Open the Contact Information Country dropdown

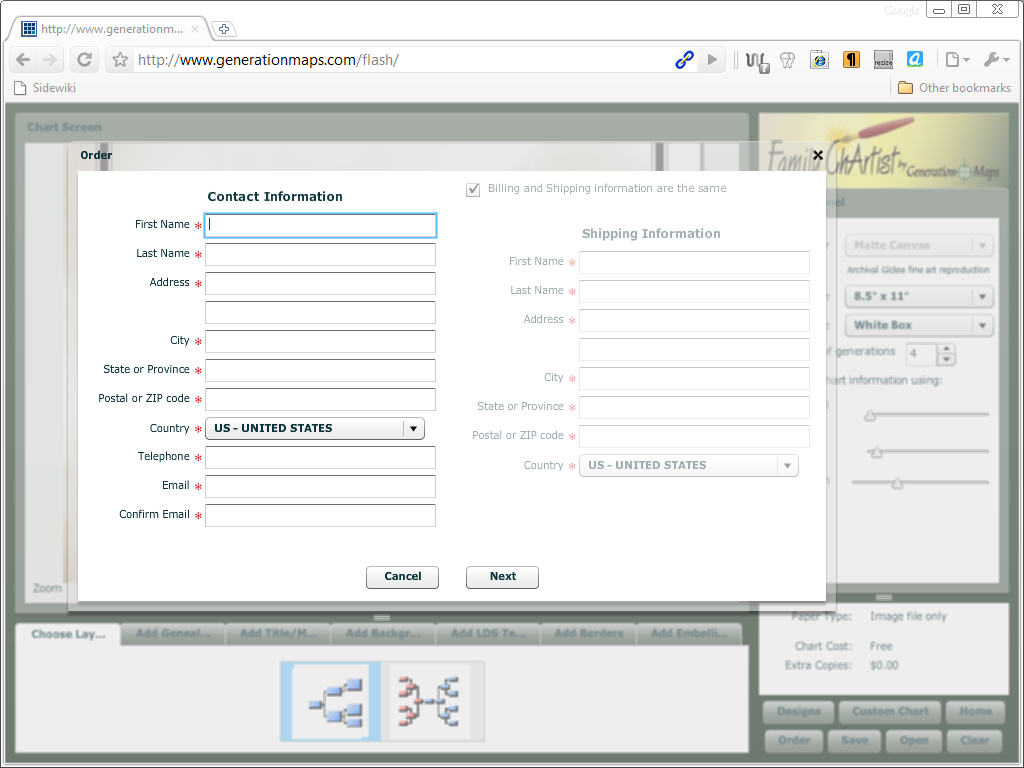point(315,429)
